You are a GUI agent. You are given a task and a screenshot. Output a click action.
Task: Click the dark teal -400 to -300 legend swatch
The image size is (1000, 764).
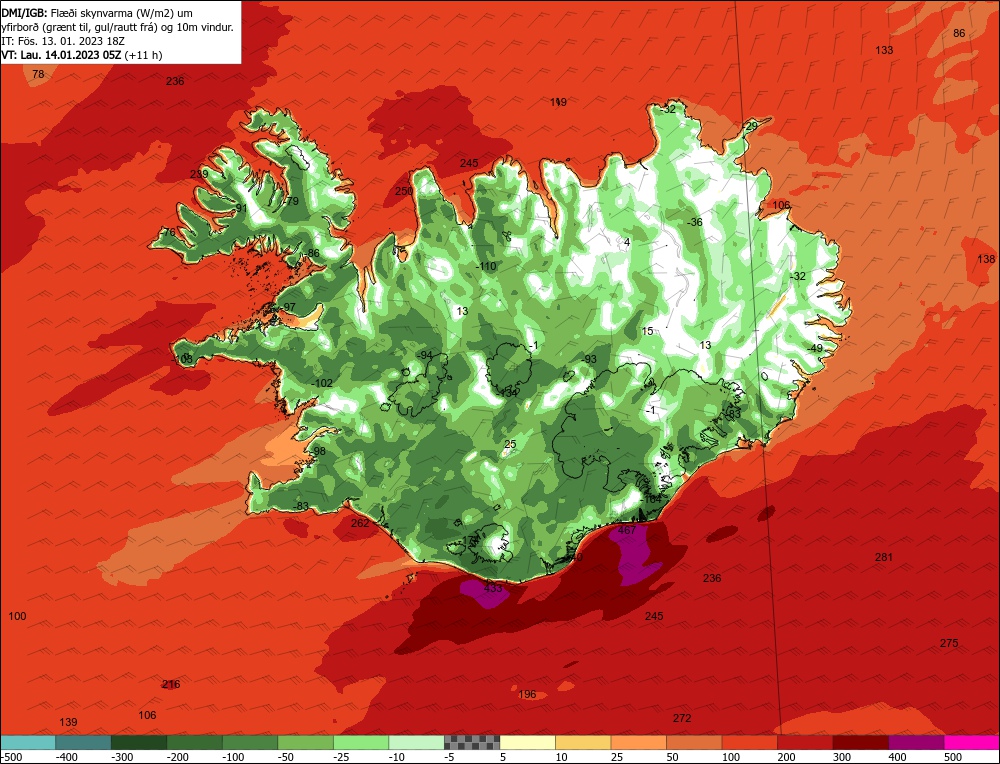click(84, 742)
